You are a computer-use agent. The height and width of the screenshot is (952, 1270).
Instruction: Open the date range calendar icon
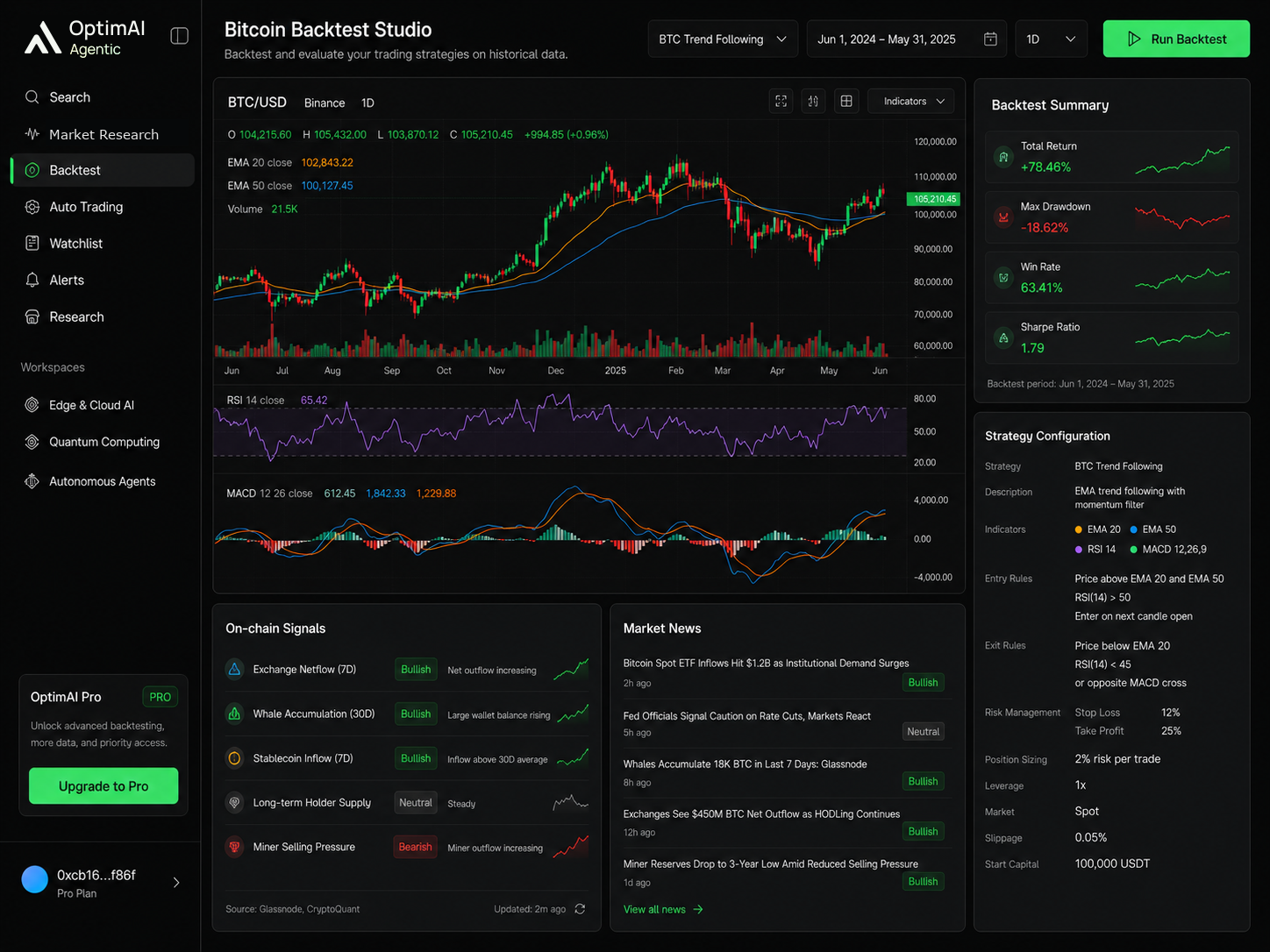tap(990, 39)
